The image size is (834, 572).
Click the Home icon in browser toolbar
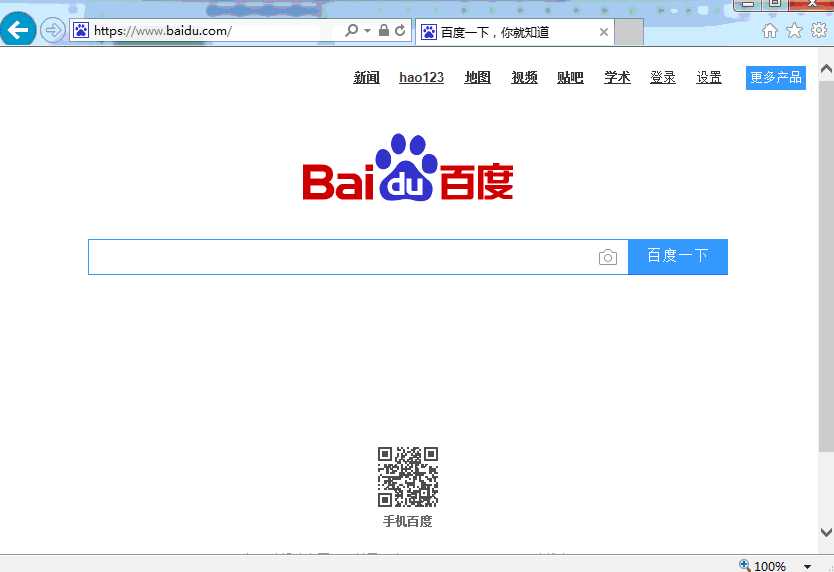tap(770, 31)
